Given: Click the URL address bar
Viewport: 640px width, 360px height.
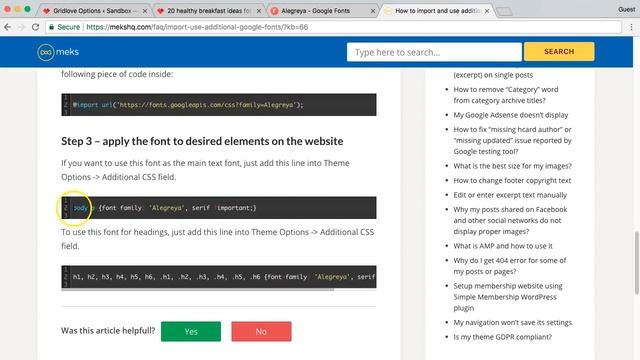Looking at the screenshot, I should [x=333, y=27].
